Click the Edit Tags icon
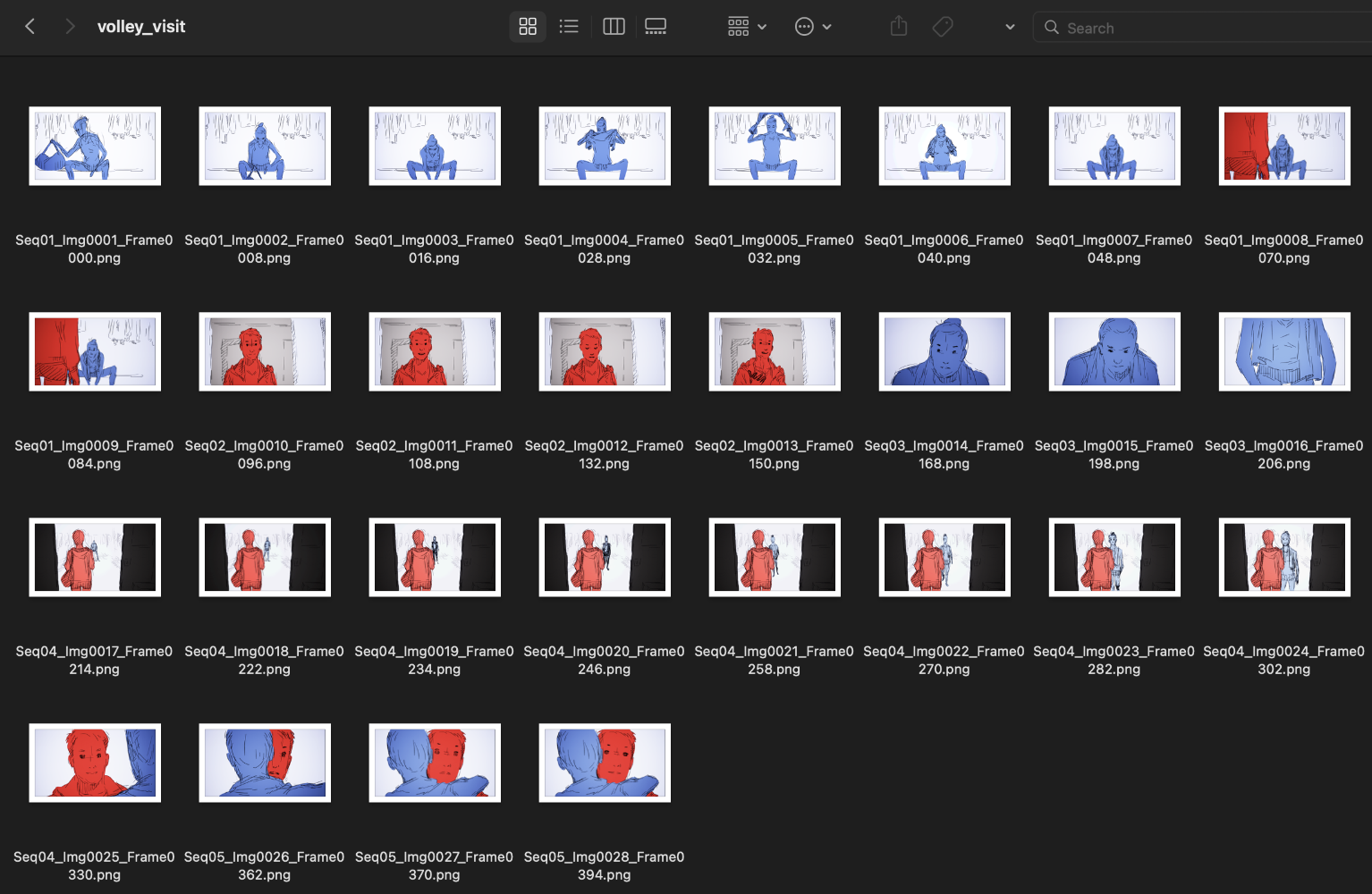Viewport: 1372px width, 894px height. coord(942,26)
